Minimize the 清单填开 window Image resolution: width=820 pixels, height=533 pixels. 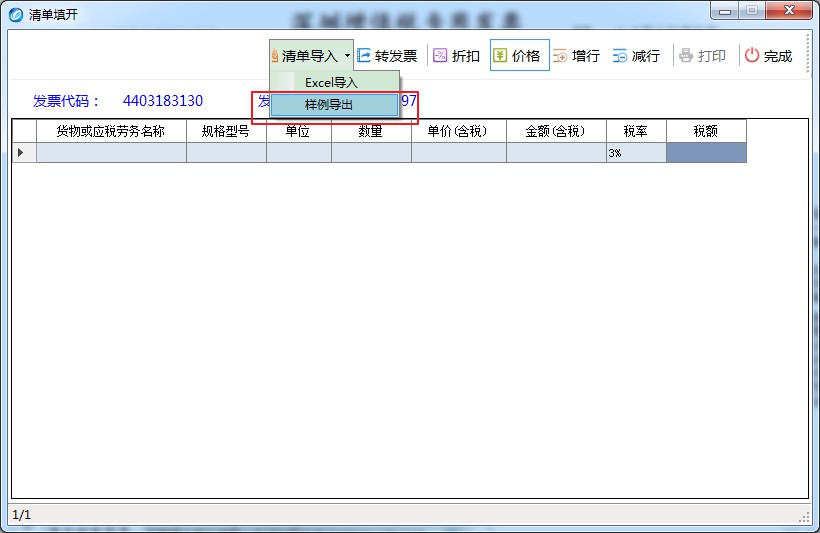click(x=724, y=10)
